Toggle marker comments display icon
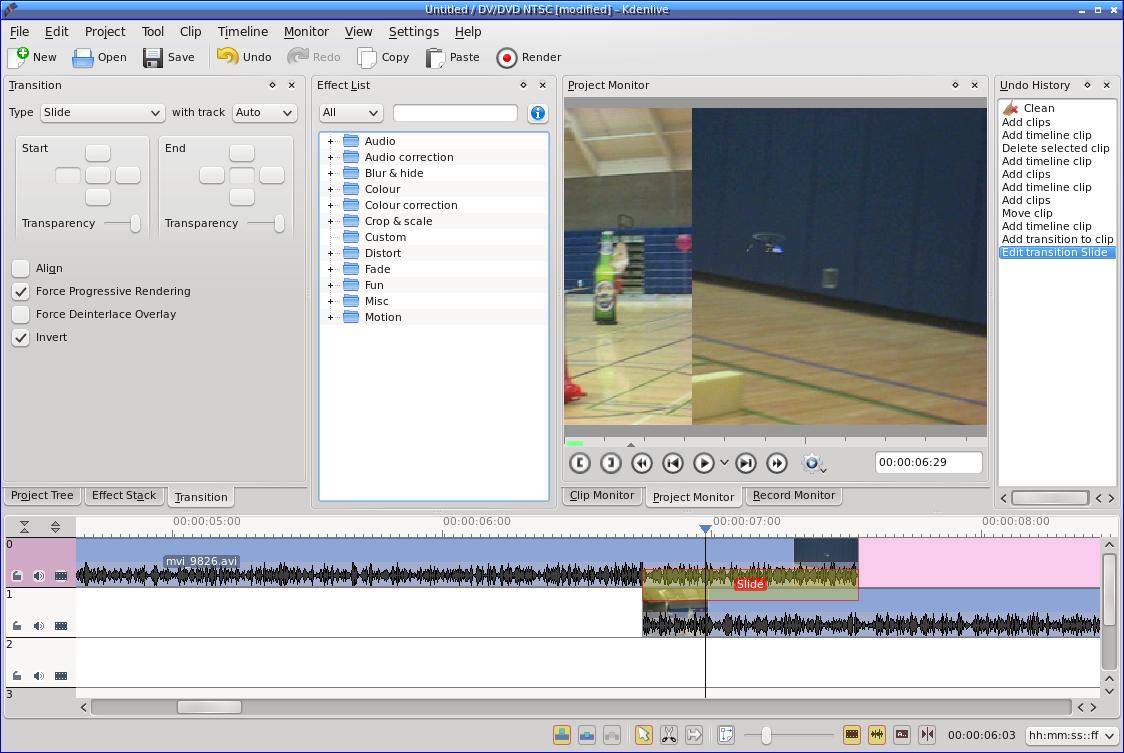 (x=902, y=734)
